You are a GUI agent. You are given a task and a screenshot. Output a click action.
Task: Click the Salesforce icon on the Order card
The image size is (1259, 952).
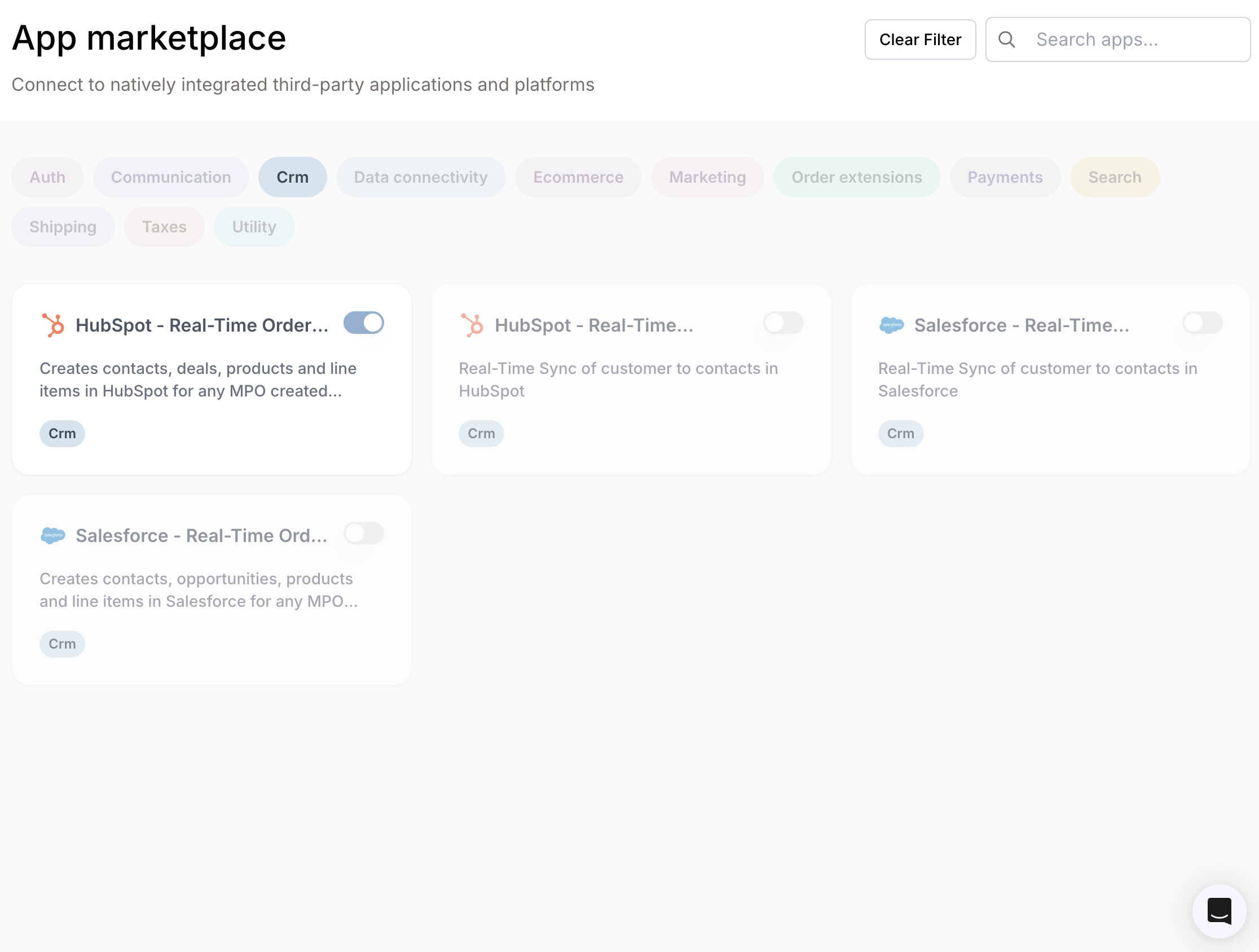pyautogui.click(x=54, y=535)
